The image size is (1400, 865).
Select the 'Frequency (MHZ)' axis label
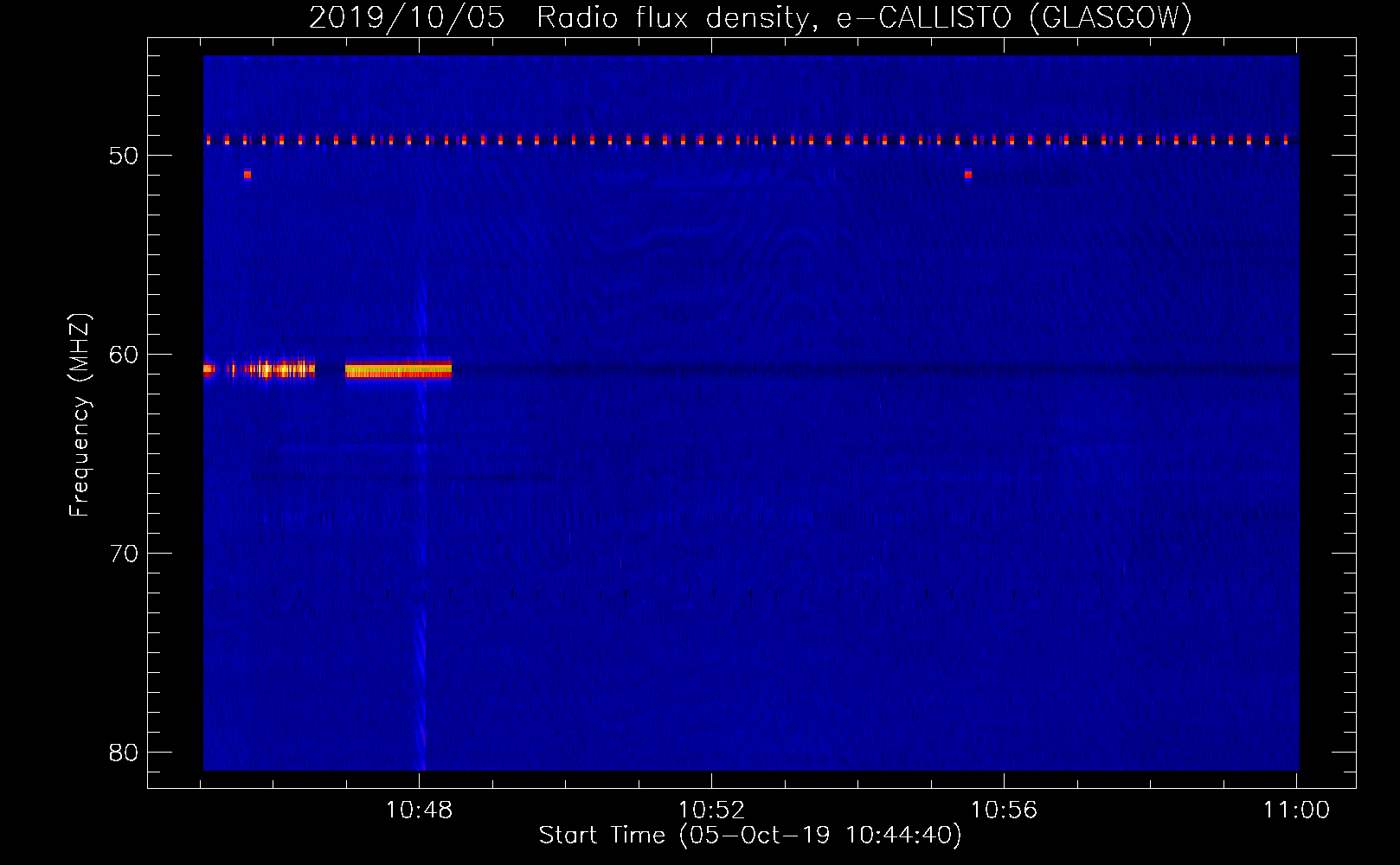pyautogui.click(x=79, y=415)
